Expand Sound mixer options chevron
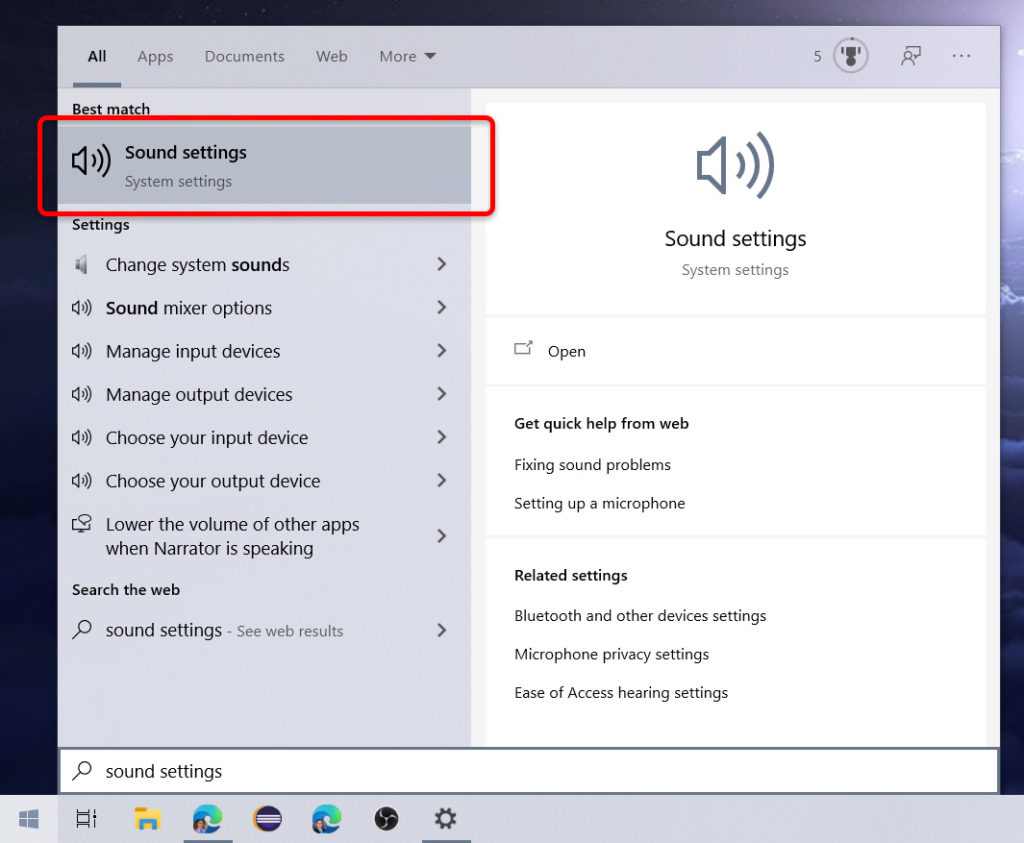 pyautogui.click(x=441, y=307)
